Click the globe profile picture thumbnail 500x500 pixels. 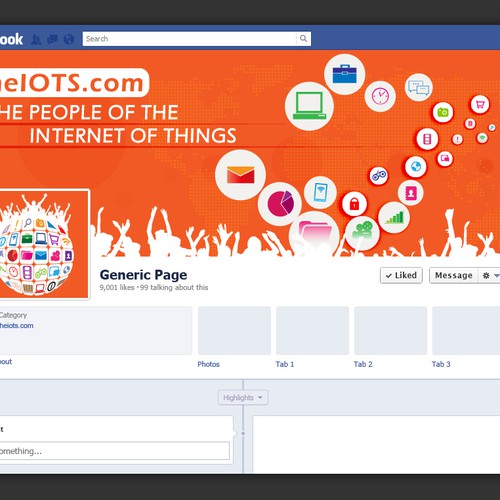coord(44,244)
